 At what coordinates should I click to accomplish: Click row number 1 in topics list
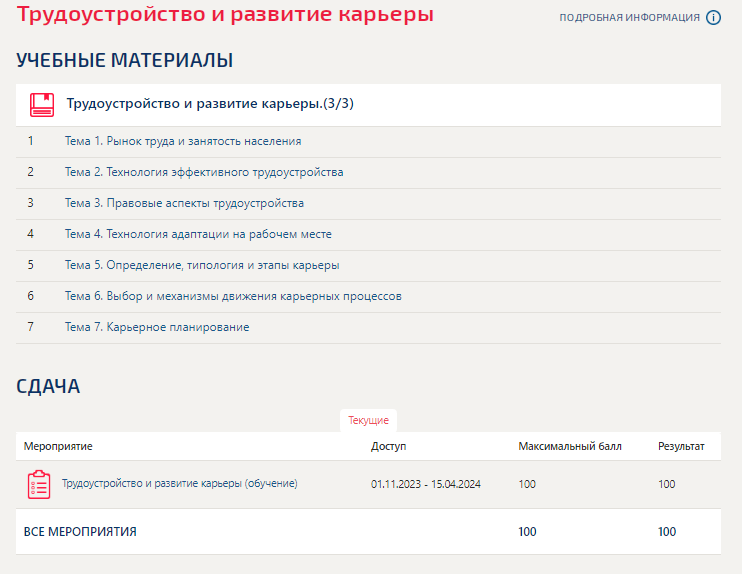click(31, 141)
